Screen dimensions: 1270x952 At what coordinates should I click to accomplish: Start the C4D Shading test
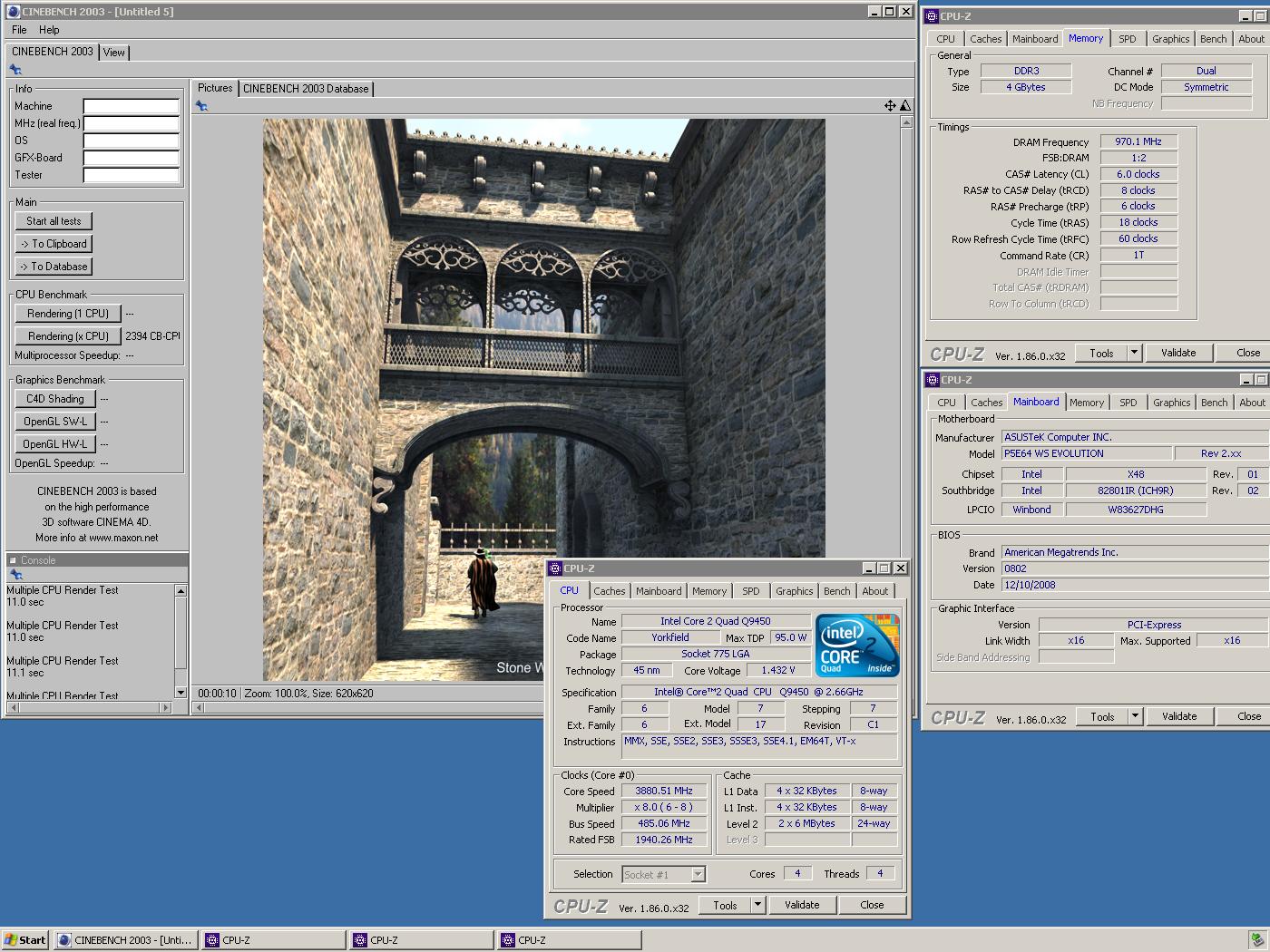[55, 399]
